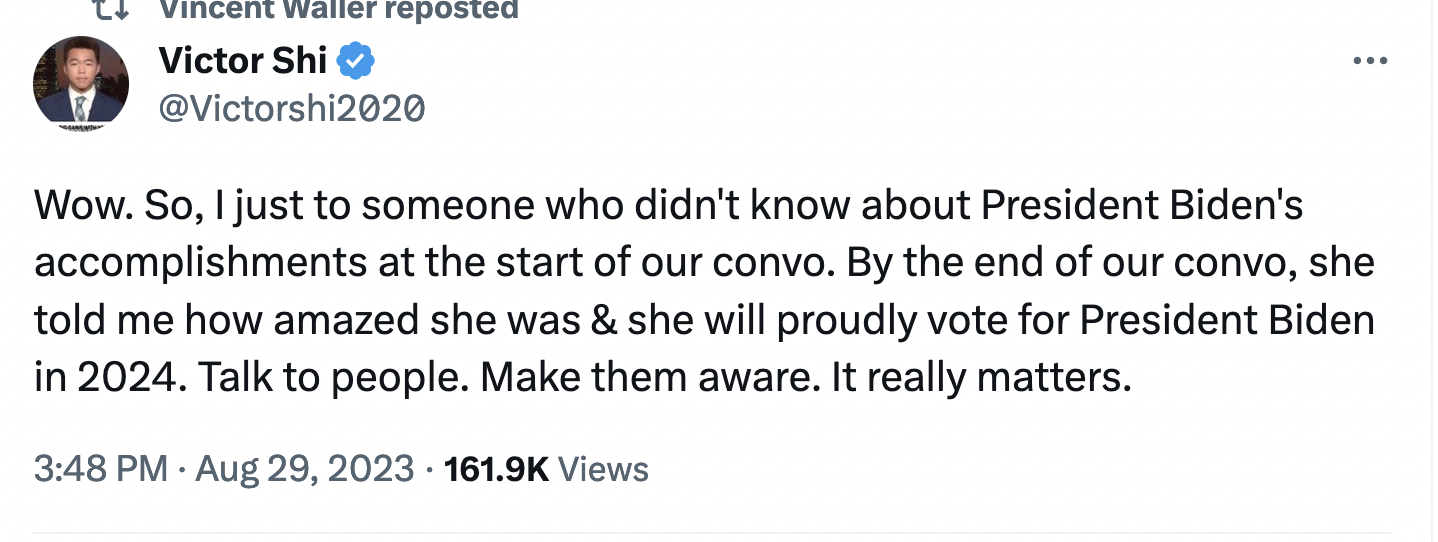Open the @Victorshi2020 handle
Viewport: 1438px width, 542px height.
point(292,106)
